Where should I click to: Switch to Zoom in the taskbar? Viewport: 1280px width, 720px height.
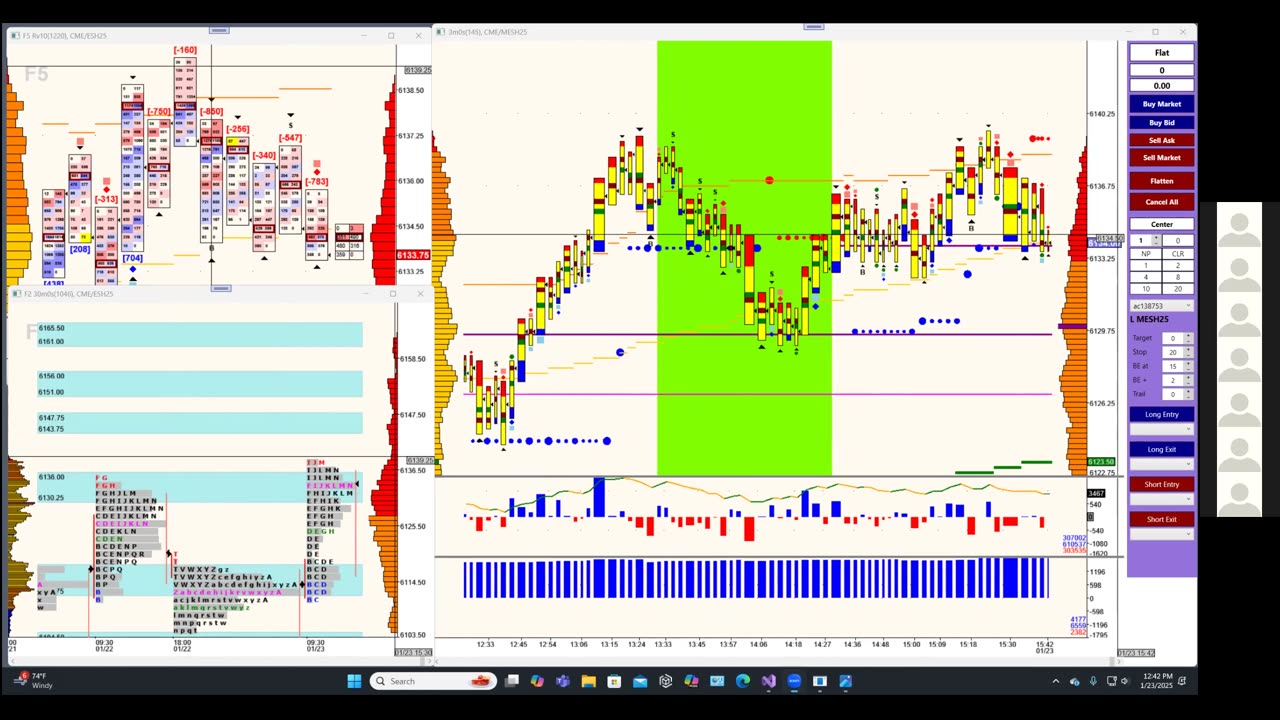coord(794,681)
